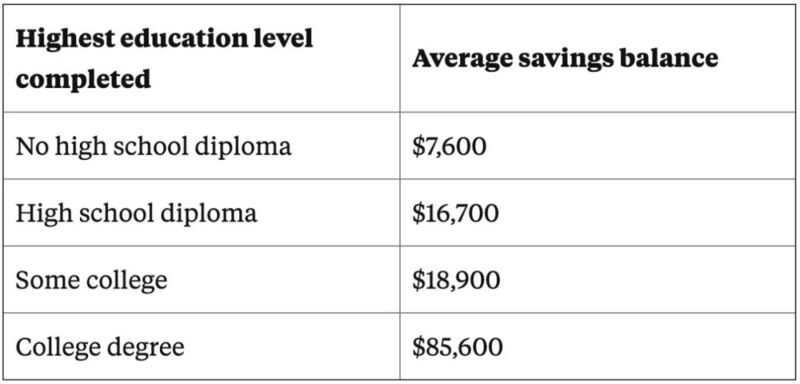This screenshot has height=384, width=800.
Task: Click 'education level' text in header
Action: click(x=217, y=39)
